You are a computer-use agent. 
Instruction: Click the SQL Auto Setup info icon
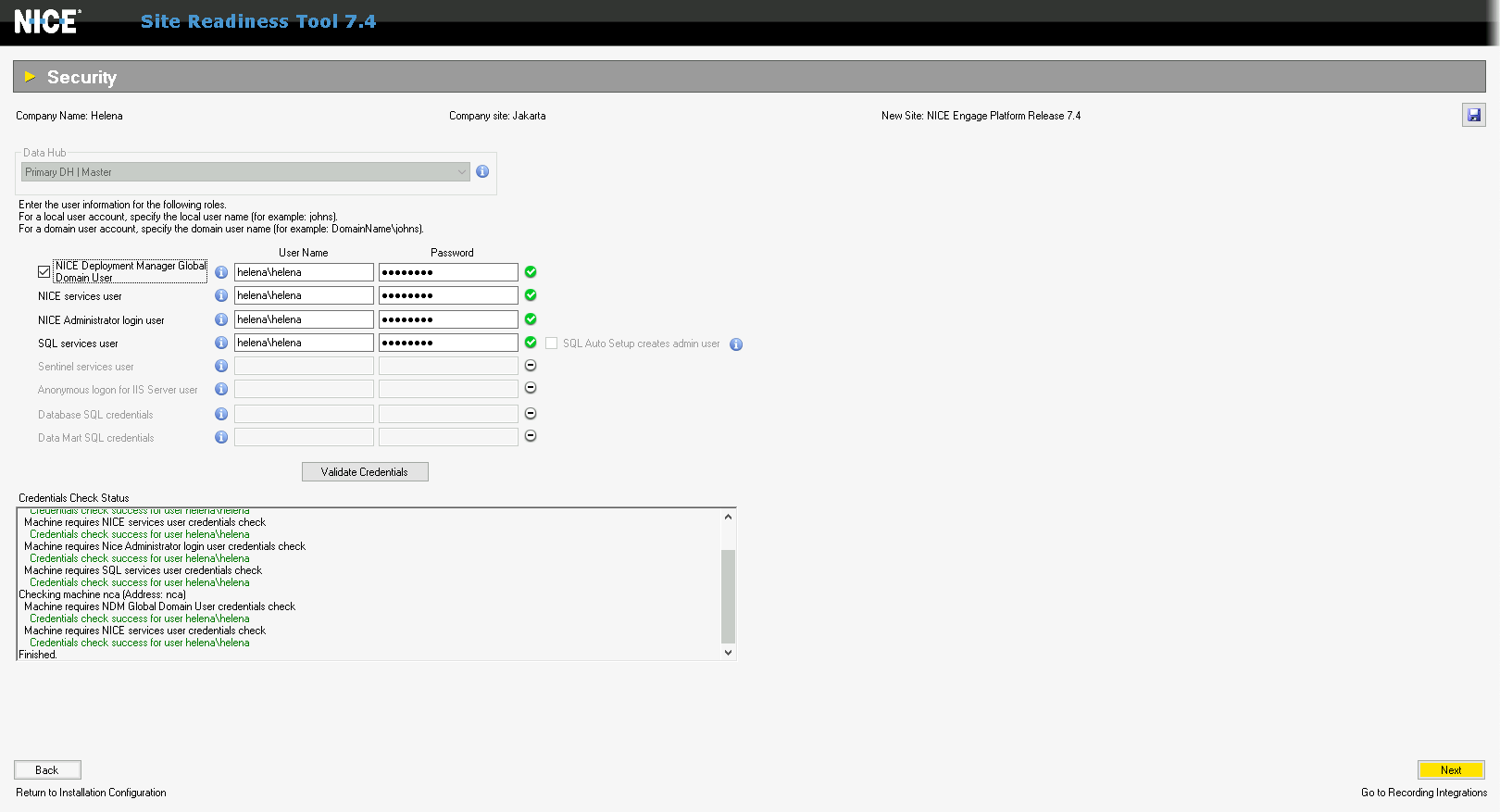point(736,344)
